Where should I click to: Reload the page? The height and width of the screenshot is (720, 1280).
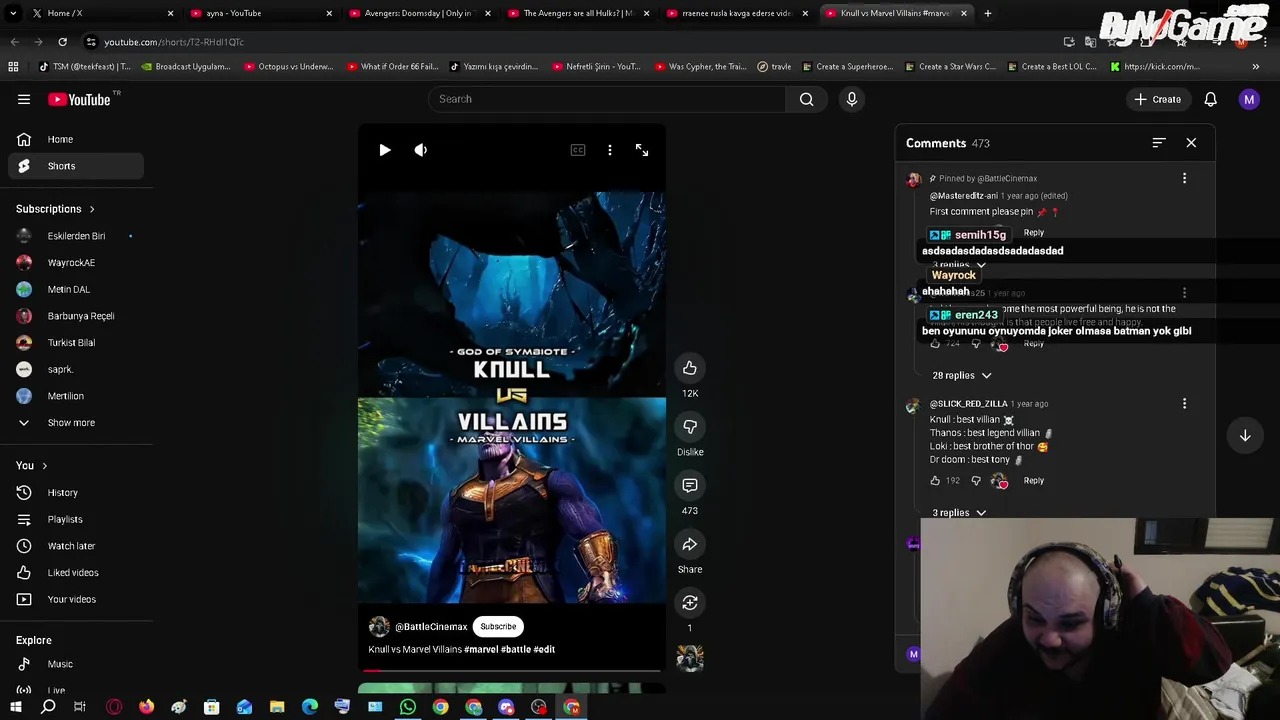[62, 42]
